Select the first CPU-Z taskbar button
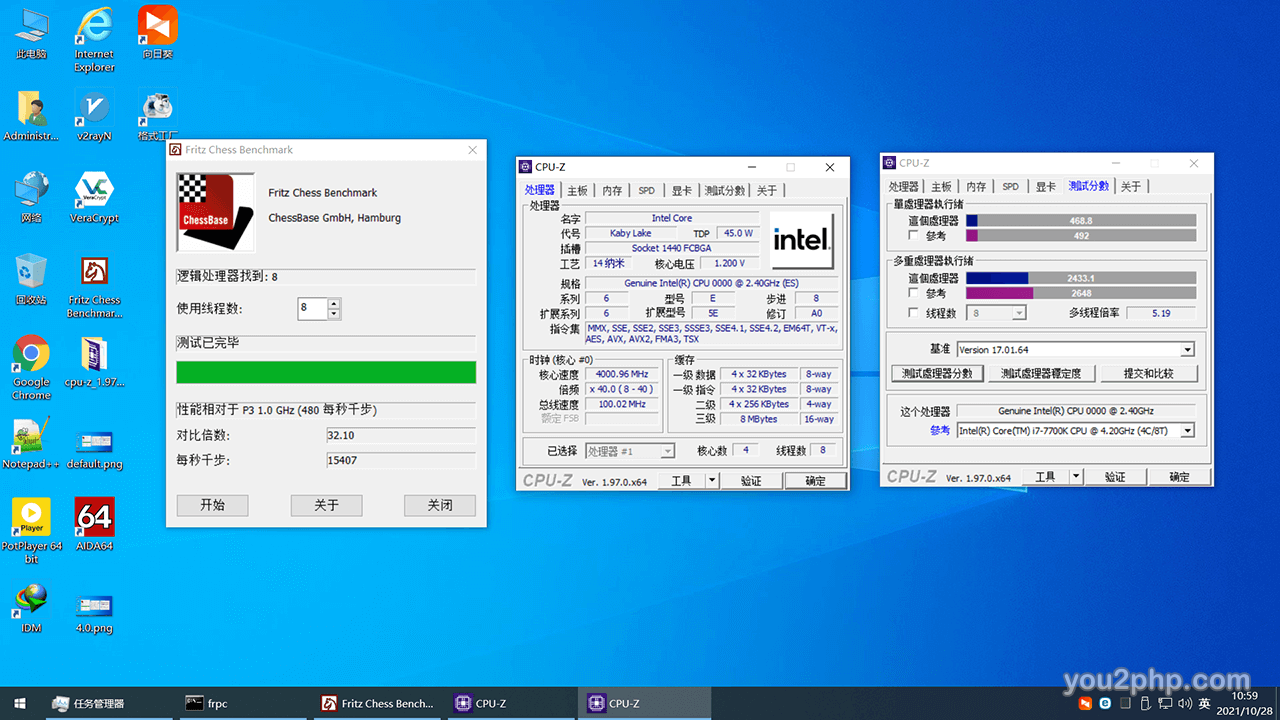 click(509, 703)
